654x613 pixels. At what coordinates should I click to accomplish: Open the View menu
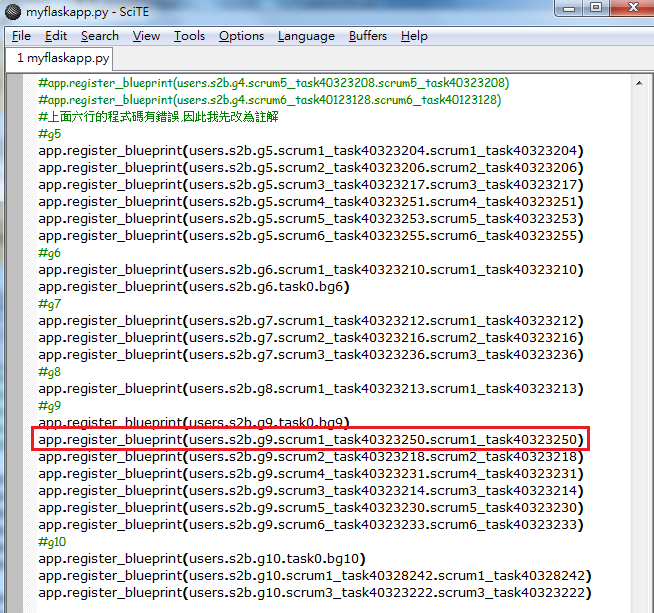(x=146, y=36)
